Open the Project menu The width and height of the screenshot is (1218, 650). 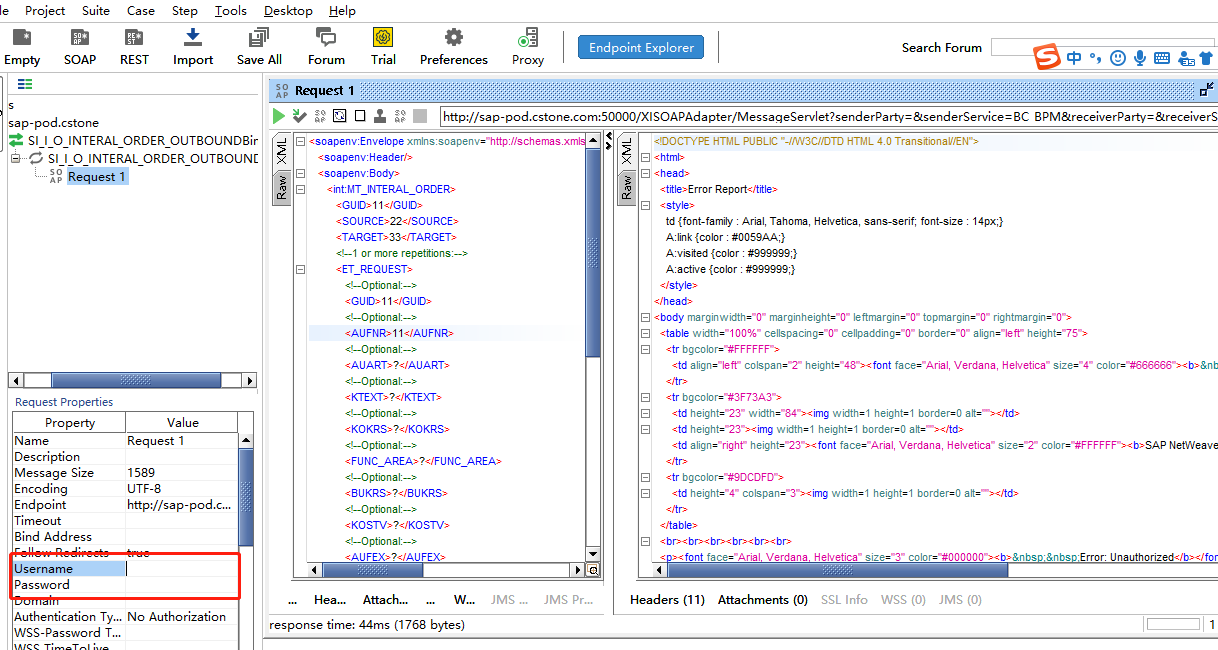point(45,10)
